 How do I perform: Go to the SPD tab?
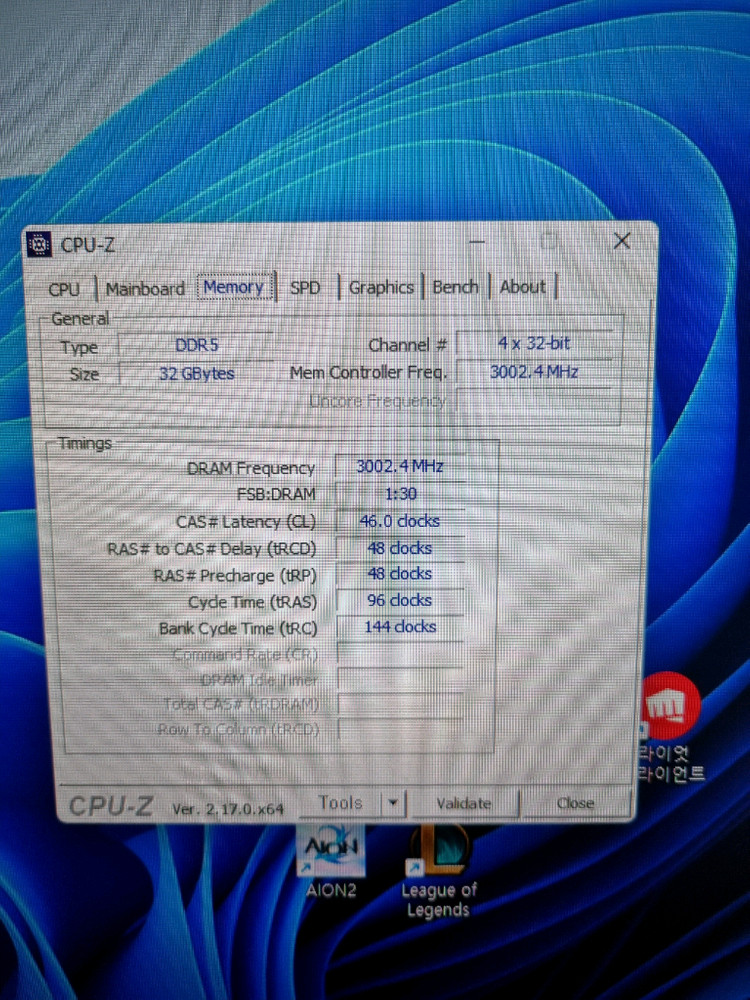tap(305, 288)
